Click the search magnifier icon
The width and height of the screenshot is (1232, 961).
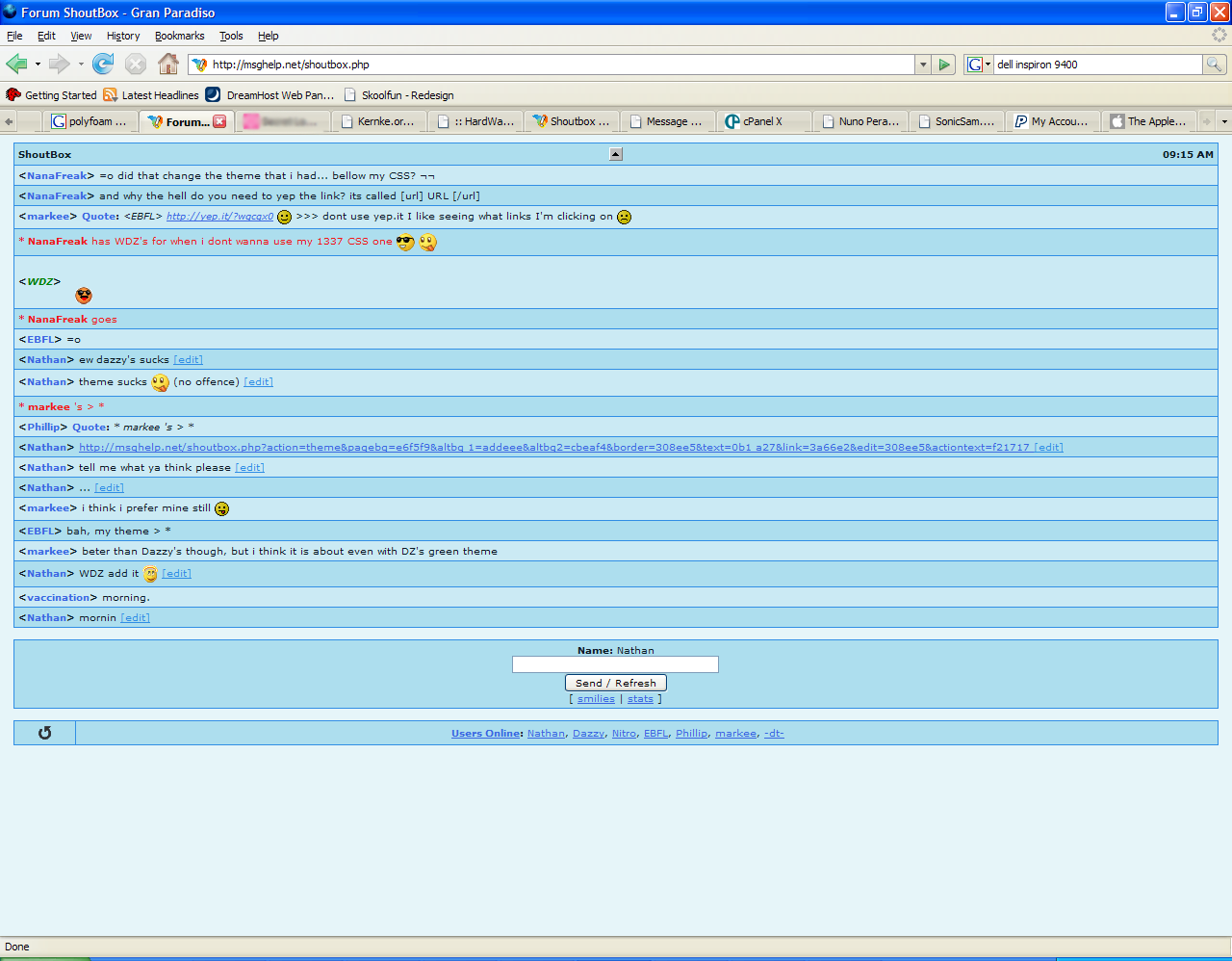[x=1215, y=65]
